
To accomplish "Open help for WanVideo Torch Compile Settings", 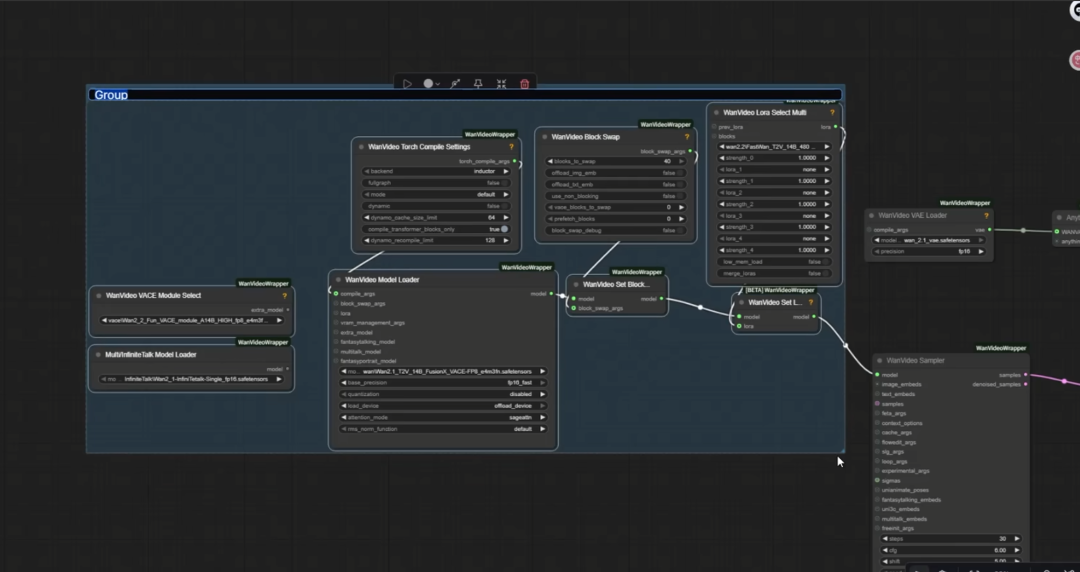I will tap(511, 147).
